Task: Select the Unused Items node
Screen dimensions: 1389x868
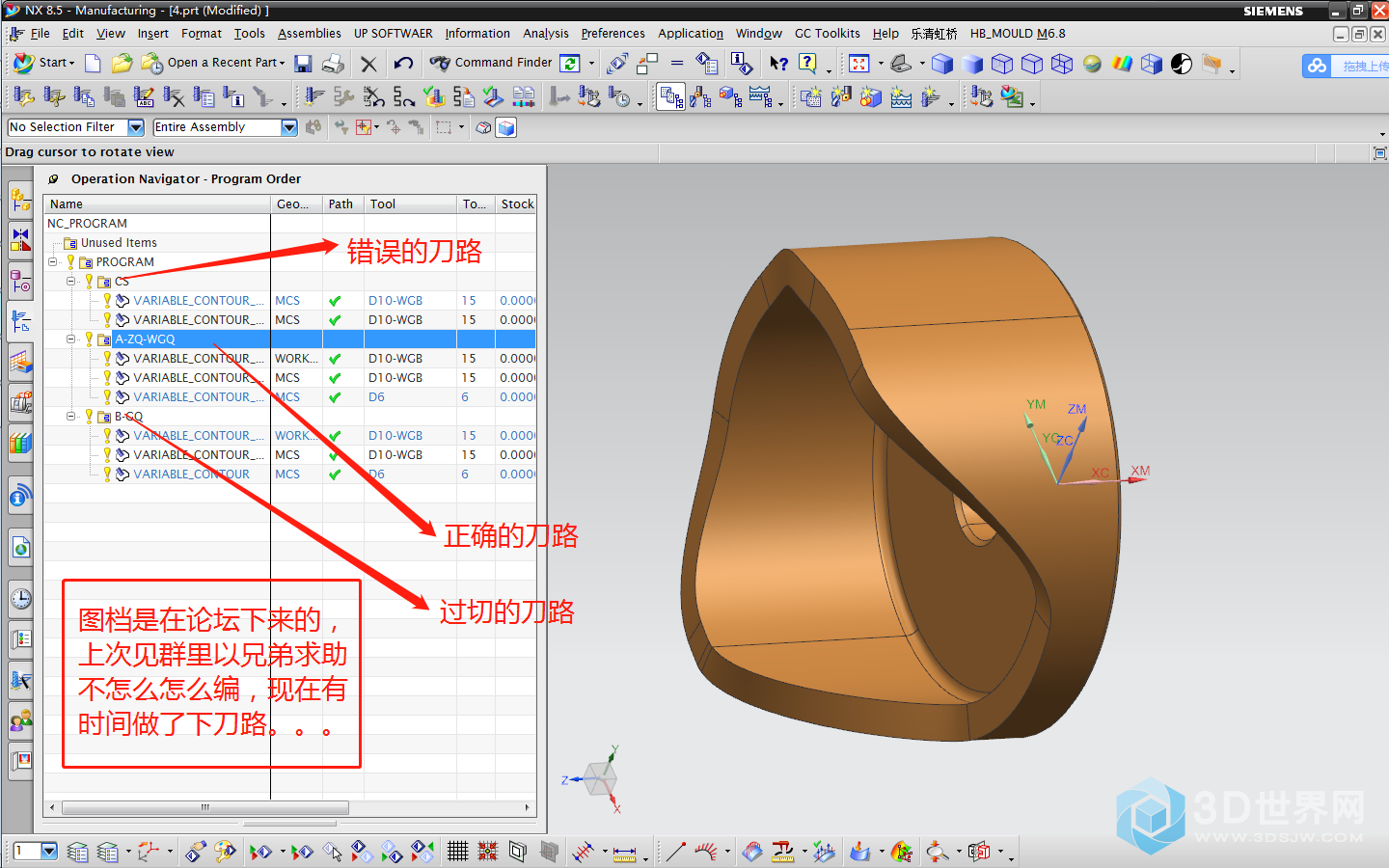Action: 119,243
